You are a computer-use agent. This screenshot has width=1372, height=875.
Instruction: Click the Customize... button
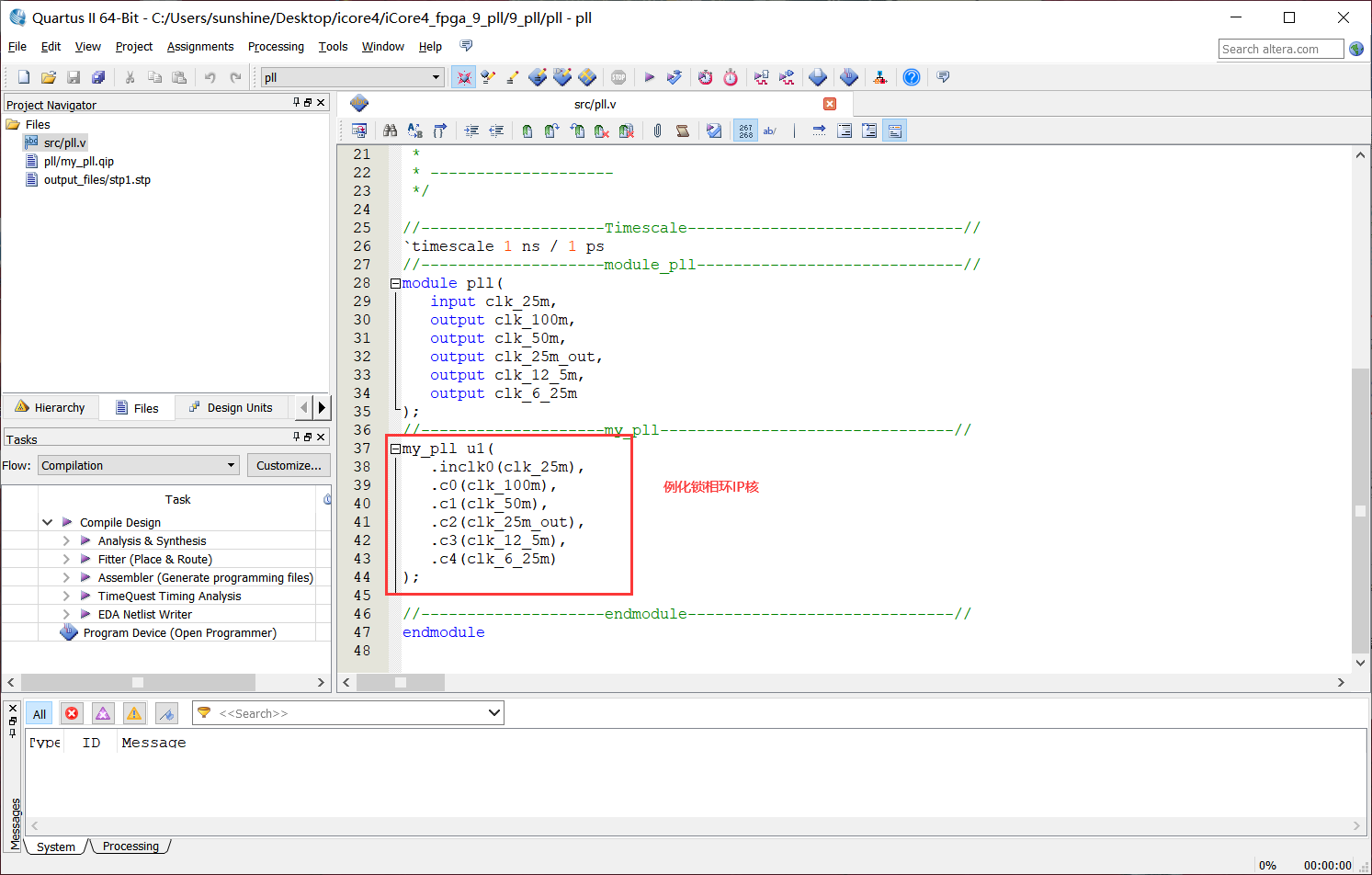click(289, 465)
